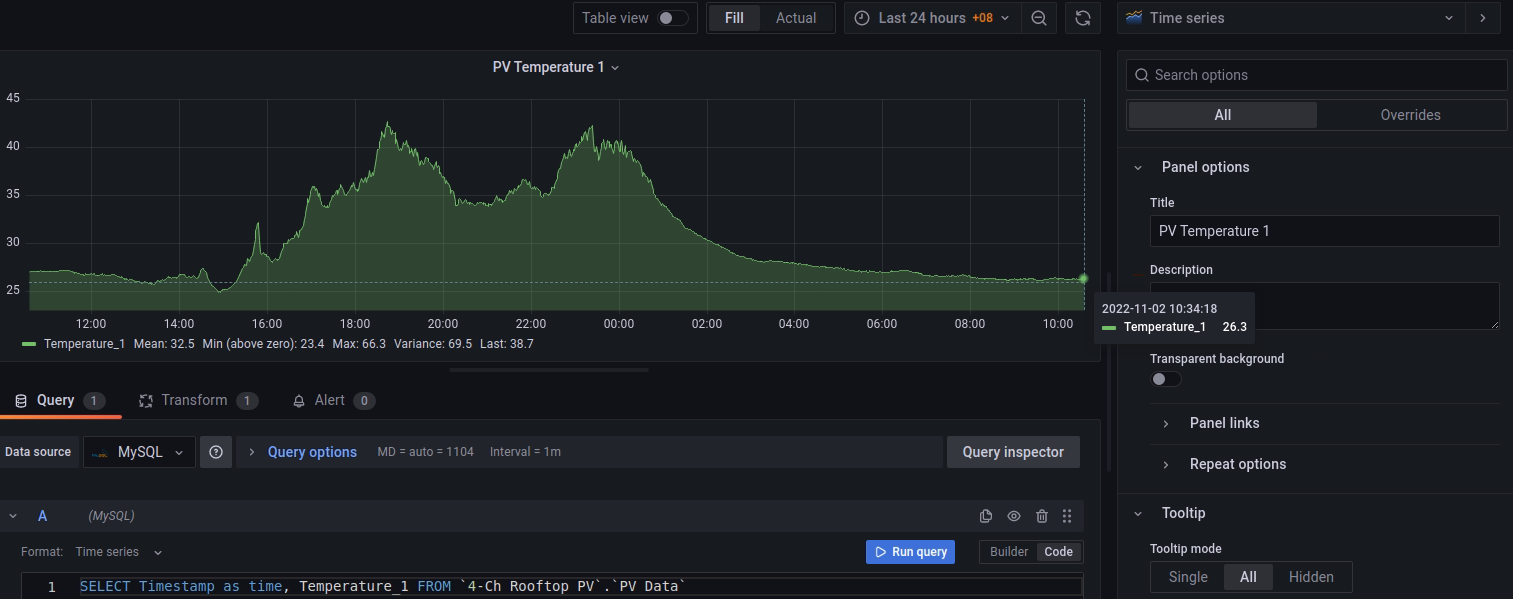Image resolution: width=1513 pixels, height=599 pixels.
Task: Collapse the Panel options section
Action: [1137, 167]
